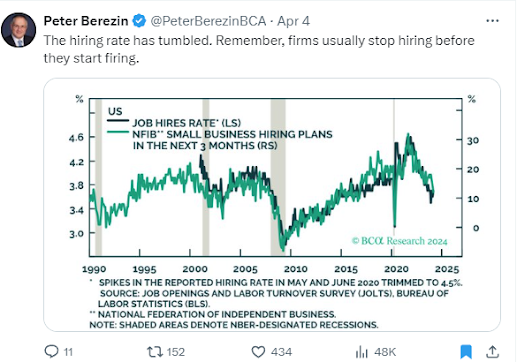
Task: Click the JOB HIRES RATE legend label
Action: tap(187, 123)
